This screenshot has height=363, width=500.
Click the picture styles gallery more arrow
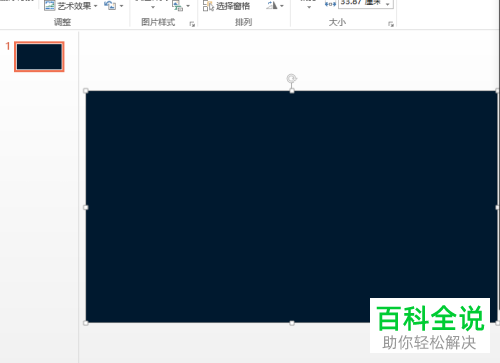pos(153,7)
